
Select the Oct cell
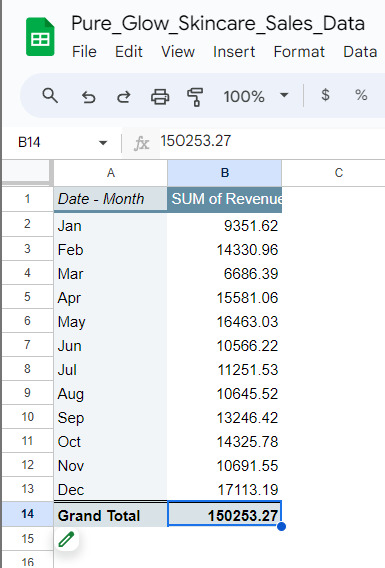point(110,440)
